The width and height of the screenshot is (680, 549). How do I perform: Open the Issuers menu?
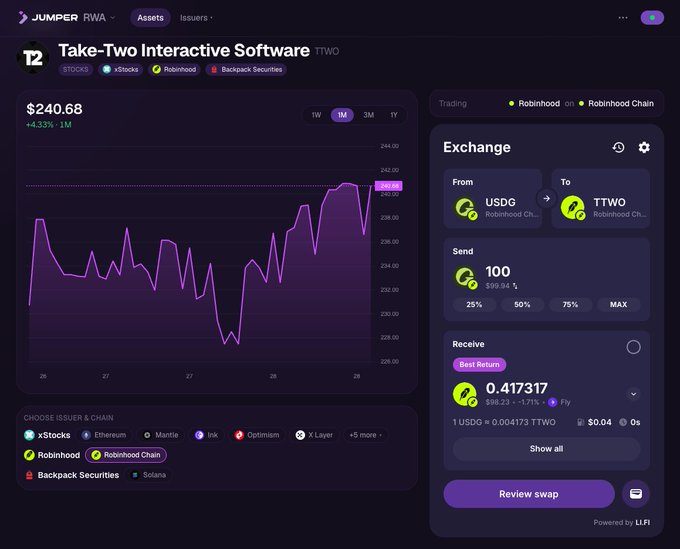pos(196,18)
